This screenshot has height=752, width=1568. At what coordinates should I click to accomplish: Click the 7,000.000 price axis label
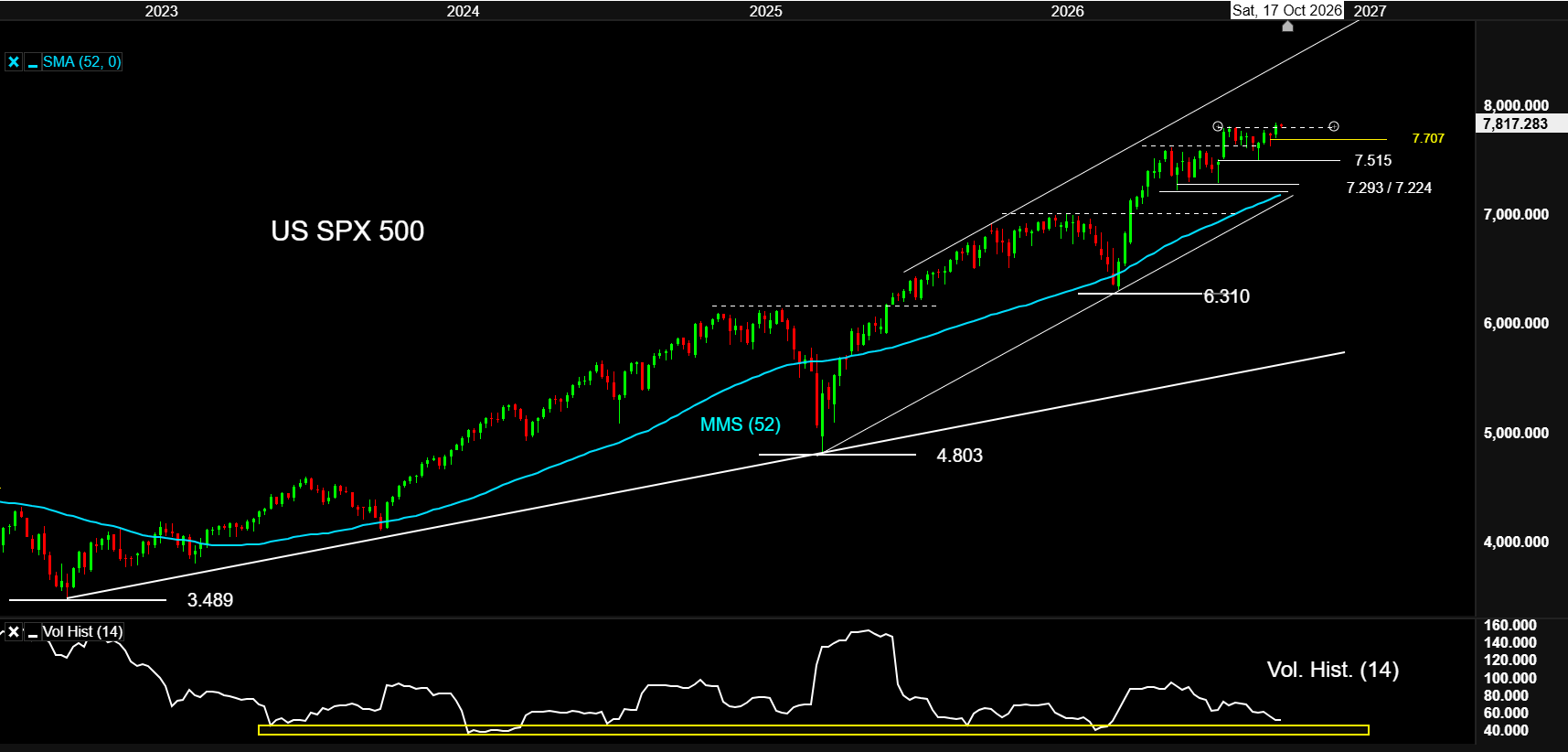[1516, 214]
